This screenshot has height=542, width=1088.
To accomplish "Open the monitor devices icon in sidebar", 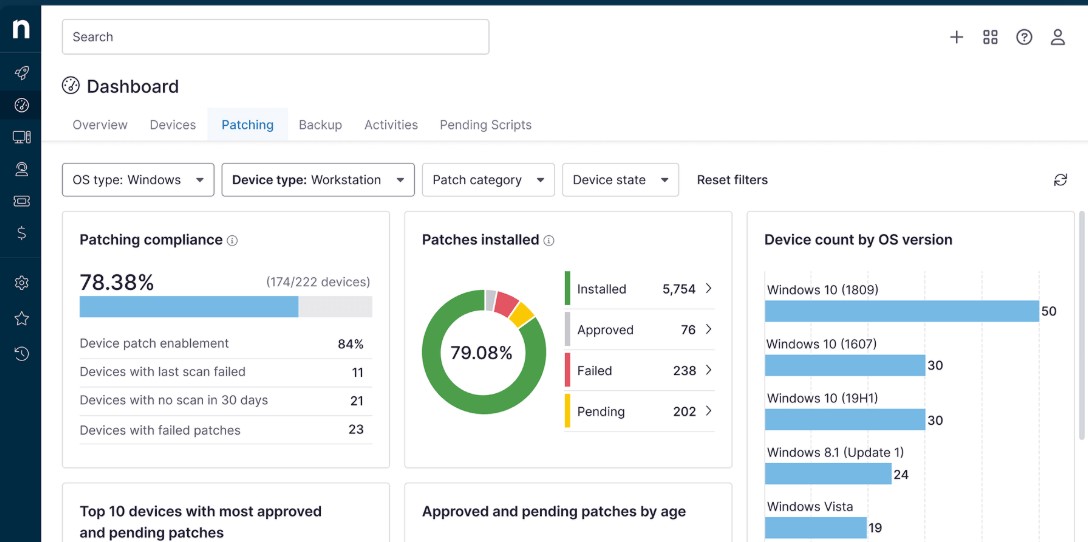I will pyautogui.click(x=21, y=137).
